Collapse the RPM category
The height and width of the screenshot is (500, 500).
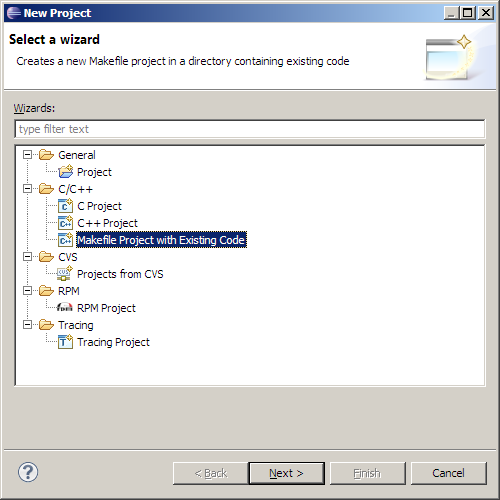coord(27,291)
